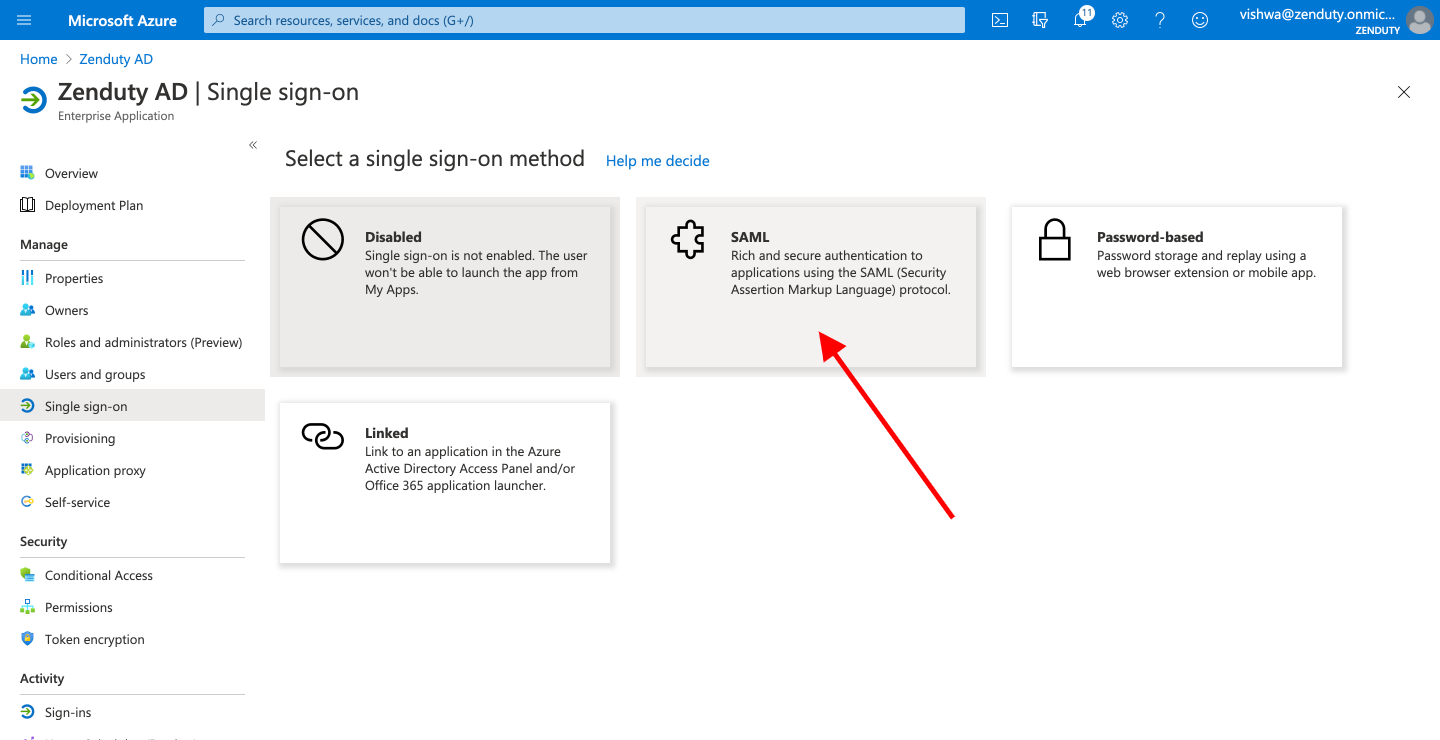Click the Application proxy icon
The width and height of the screenshot is (1440, 740).
tap(27, 470)
